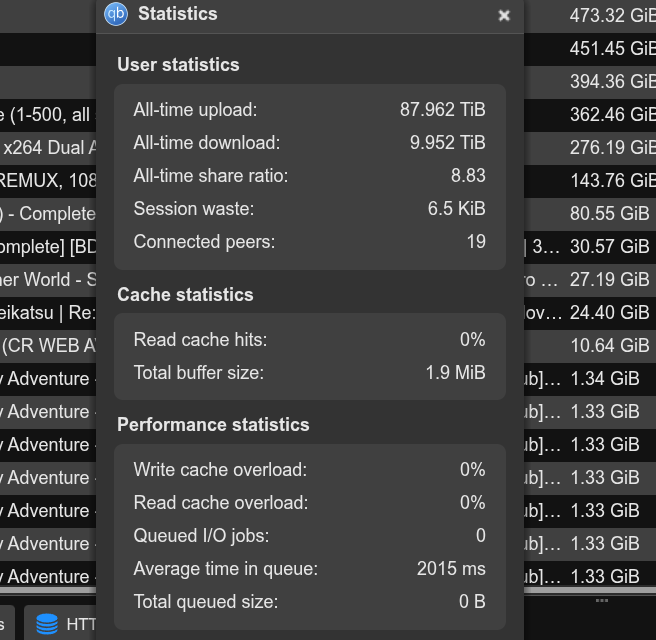Image resolution: width=656 pixels, height=640 pixels.
Task: Click the Write cache overload label
Action: pyautogui.click(x=220, y=469)
